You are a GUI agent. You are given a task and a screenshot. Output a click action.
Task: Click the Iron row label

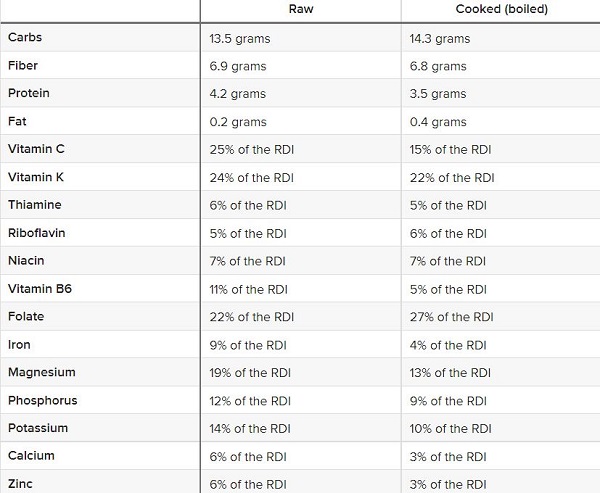20,345
